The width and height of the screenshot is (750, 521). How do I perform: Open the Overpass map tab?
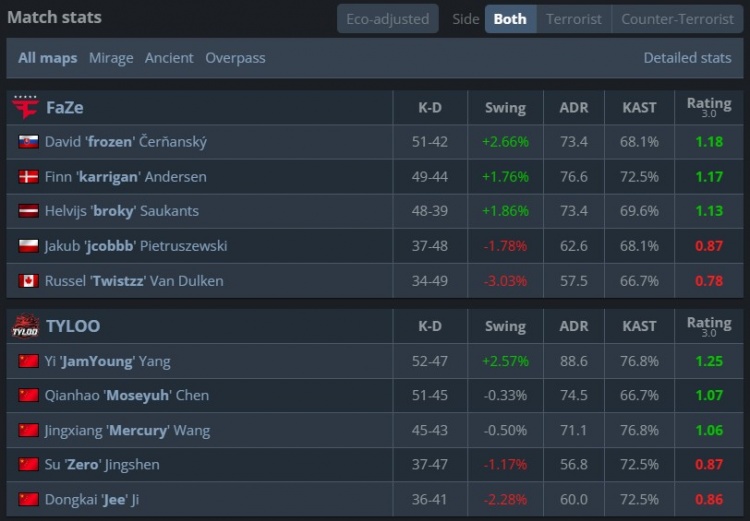[235, 58]
